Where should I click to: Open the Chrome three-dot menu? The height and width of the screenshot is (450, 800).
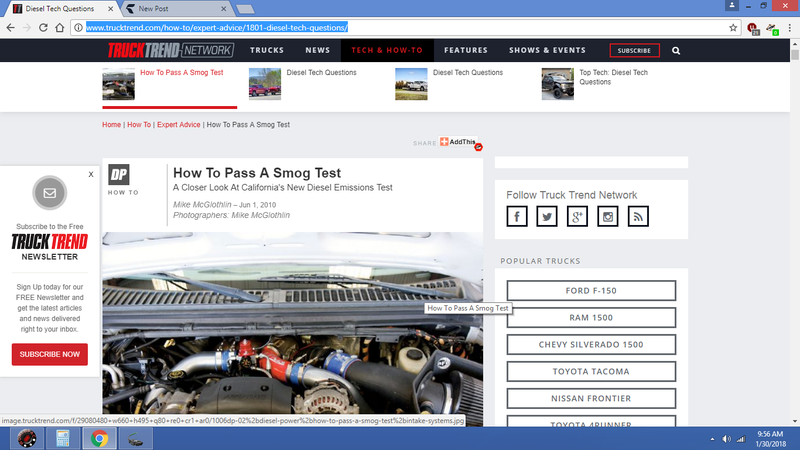(x=789, y=28)
